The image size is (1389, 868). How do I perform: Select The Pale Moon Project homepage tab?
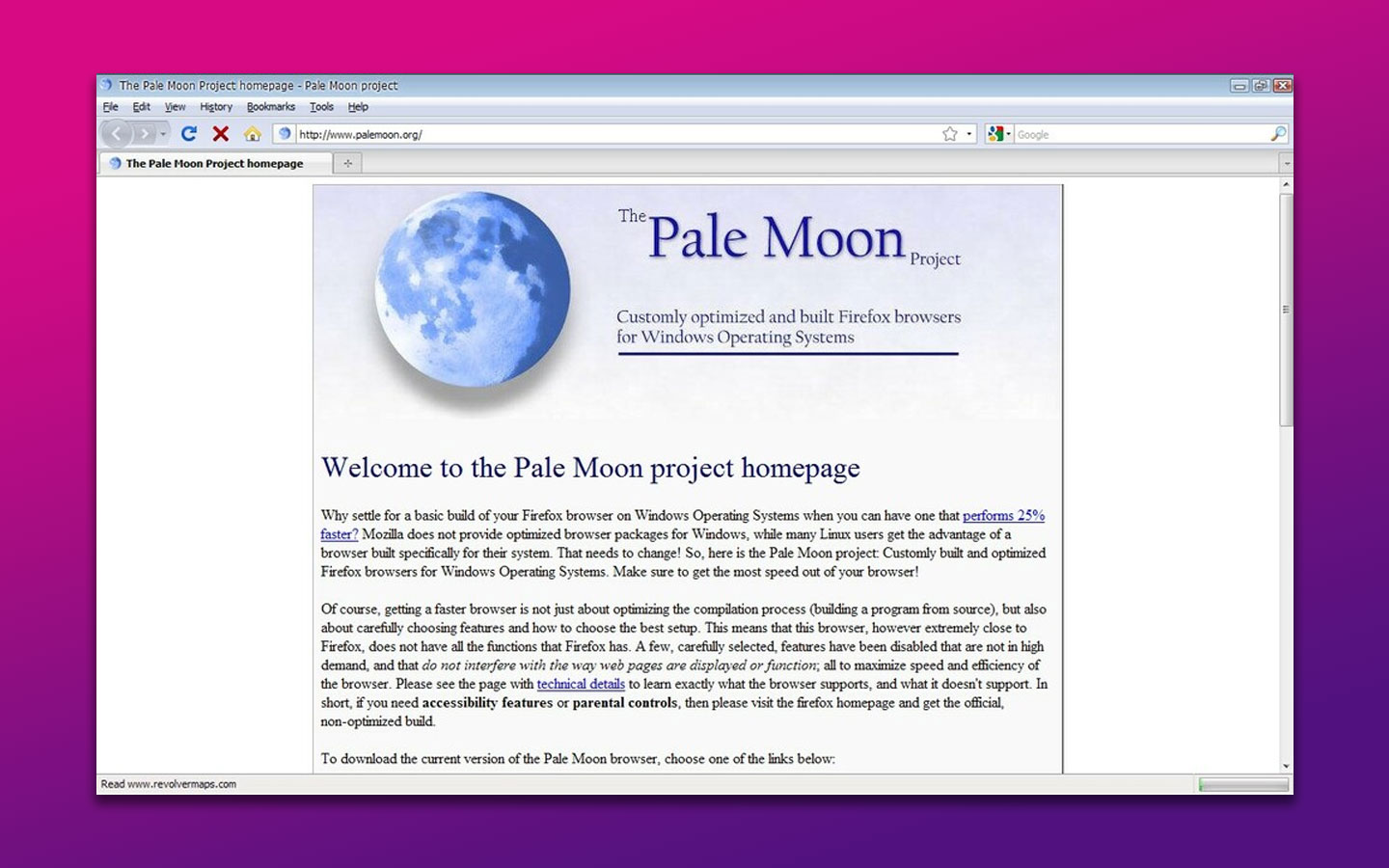214,163
